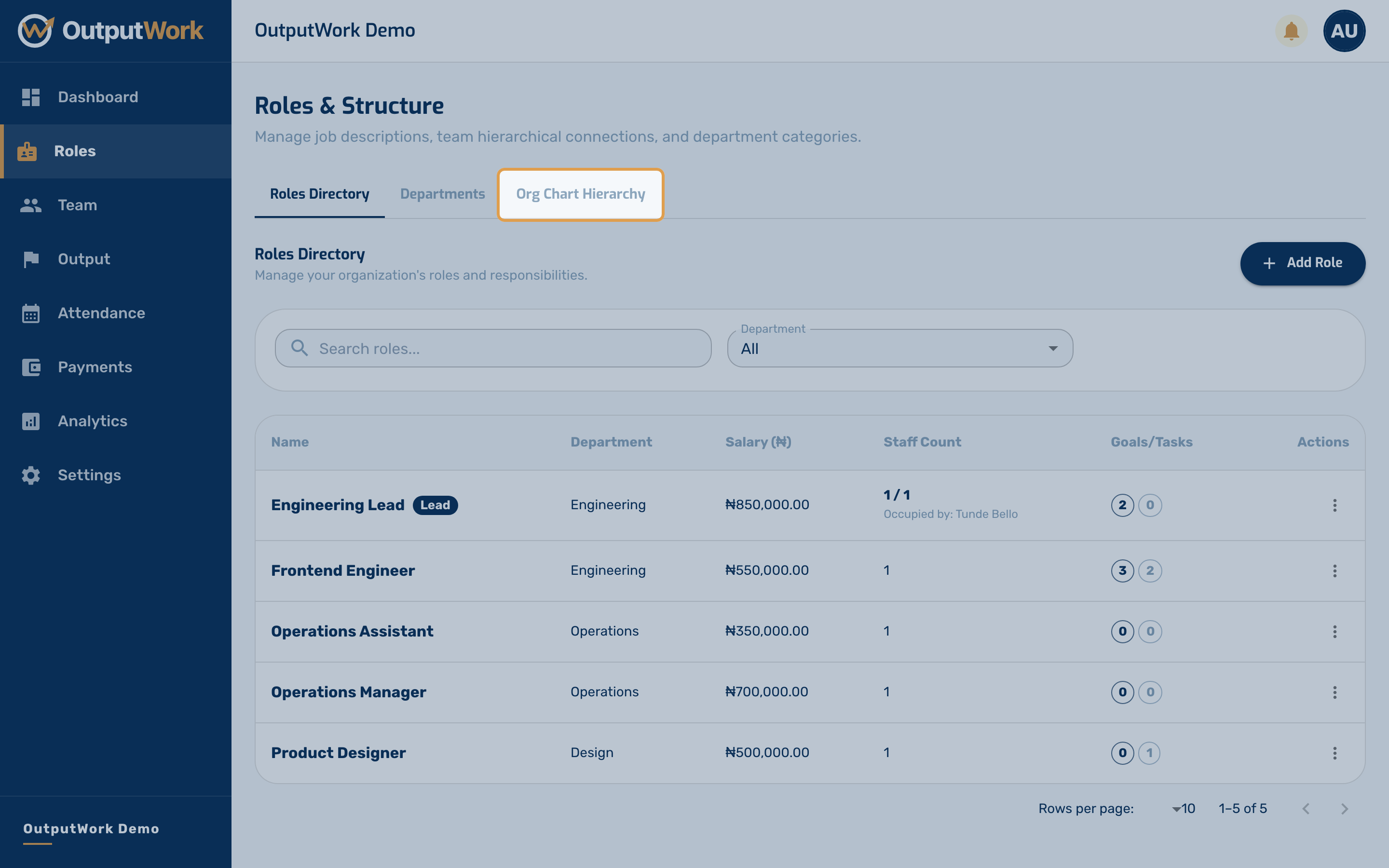The width and height of the screenshot is (1389, 868).
Task: Open actions menu for Operations Assistant row
Action: click(1335, 632)
